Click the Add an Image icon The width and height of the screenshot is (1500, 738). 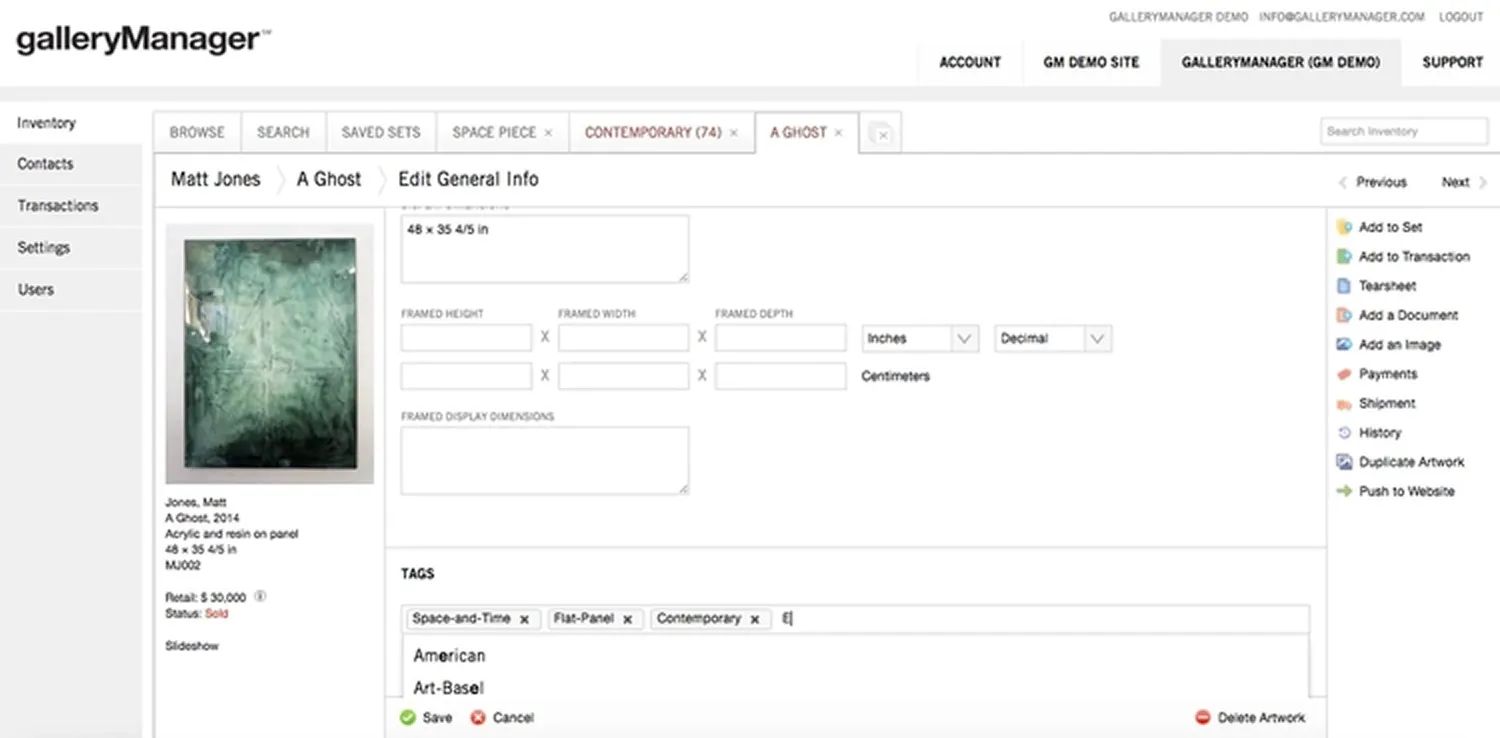(1344, 344)
